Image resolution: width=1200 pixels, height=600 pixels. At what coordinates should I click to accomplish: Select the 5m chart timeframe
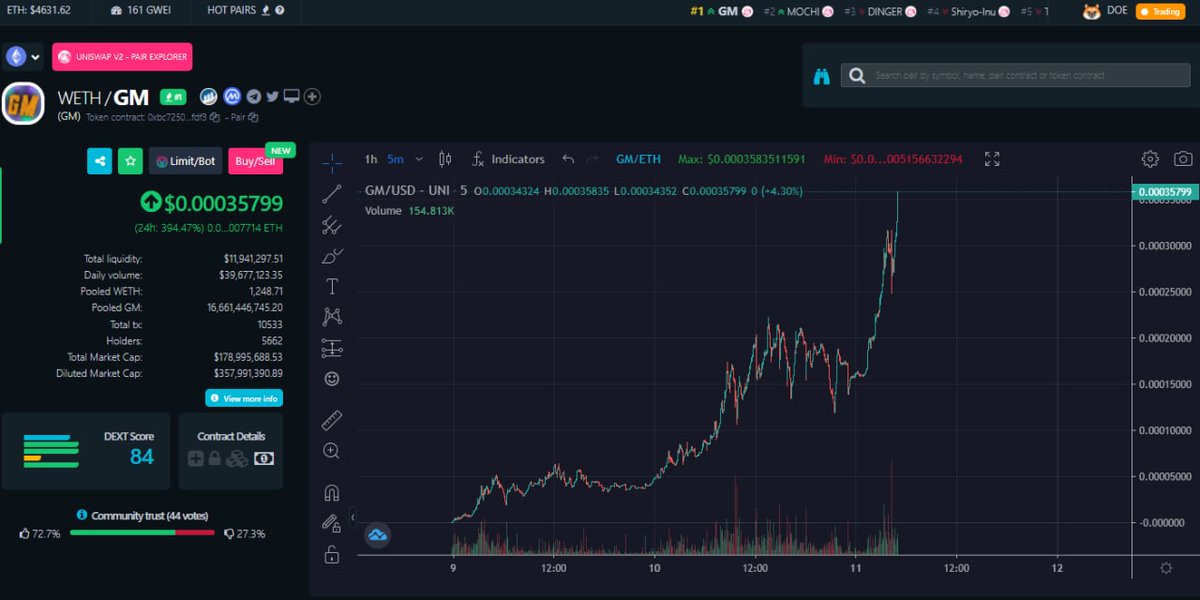coord(396,159)
